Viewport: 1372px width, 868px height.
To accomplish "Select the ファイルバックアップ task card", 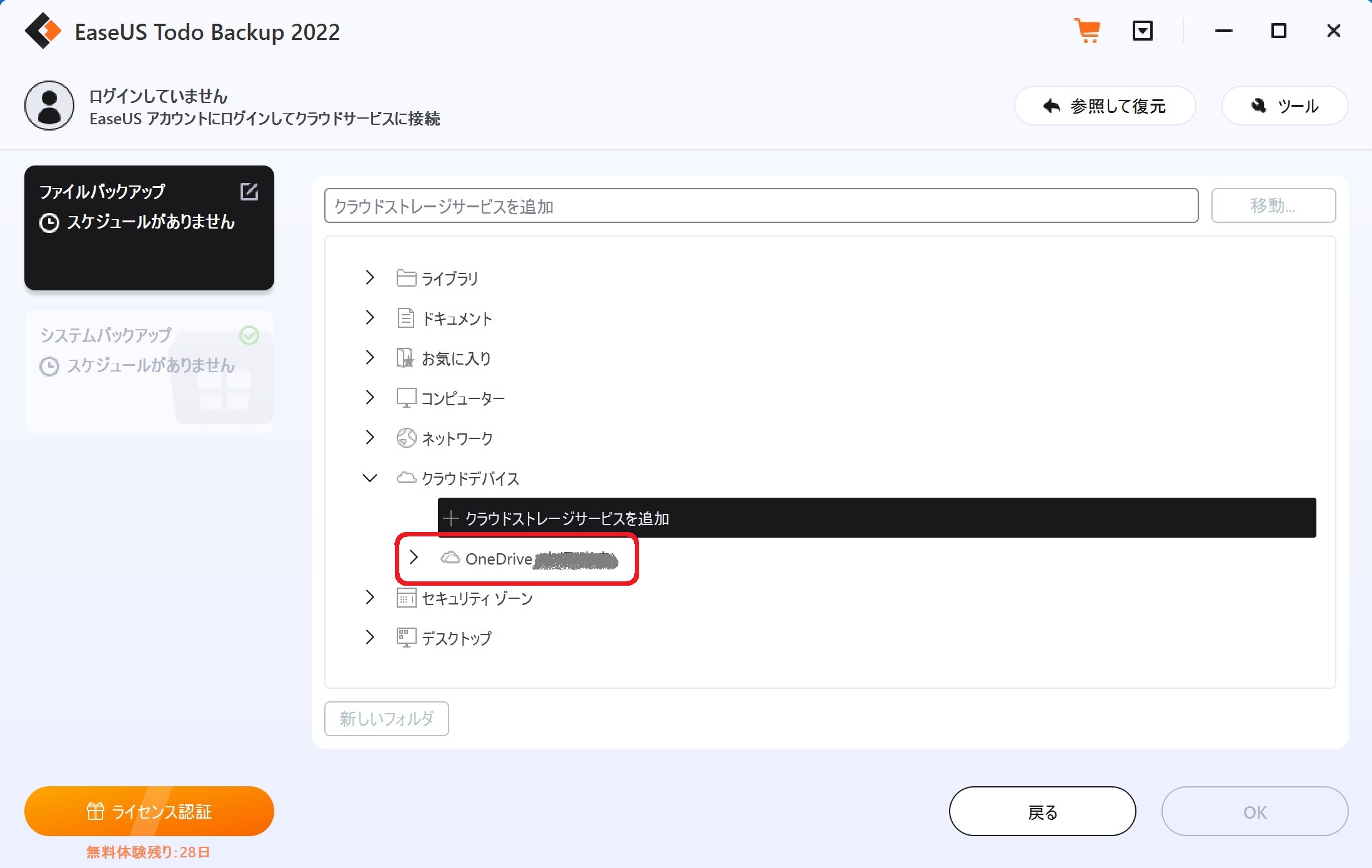I will click(149, 228).
